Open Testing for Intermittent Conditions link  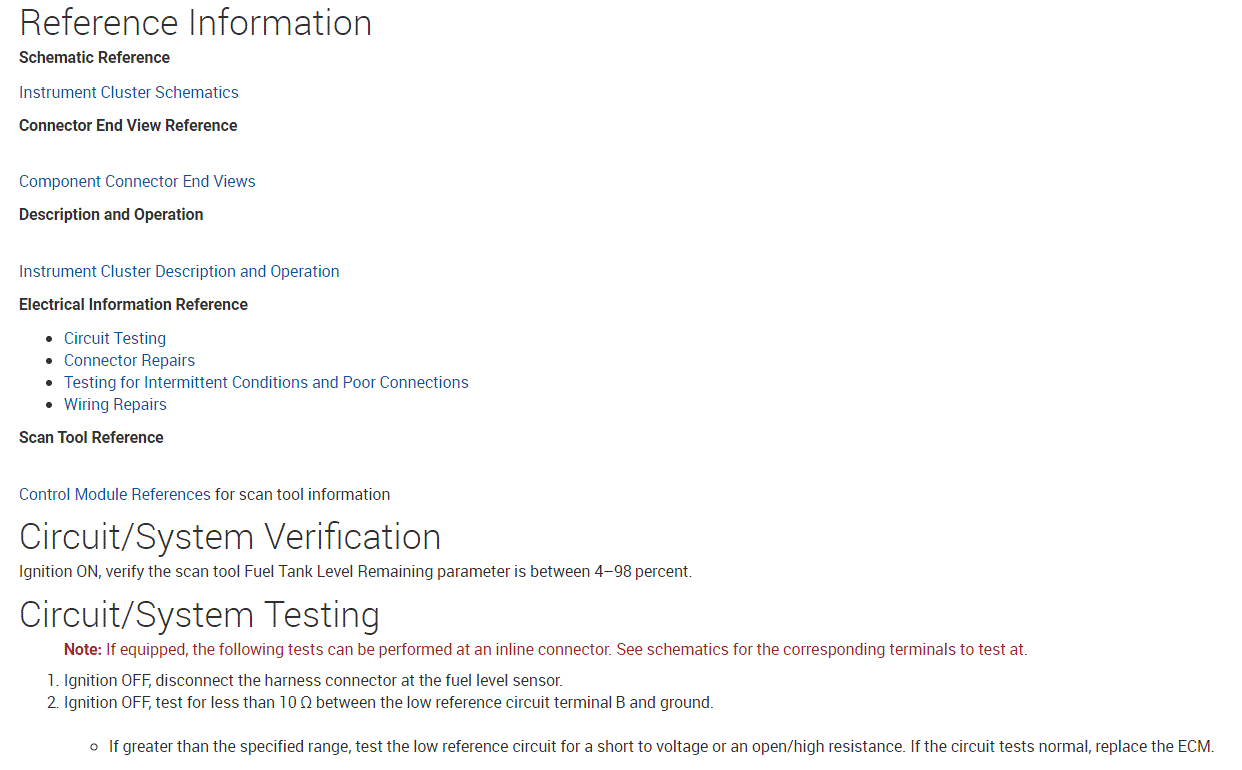click(266, 382)
